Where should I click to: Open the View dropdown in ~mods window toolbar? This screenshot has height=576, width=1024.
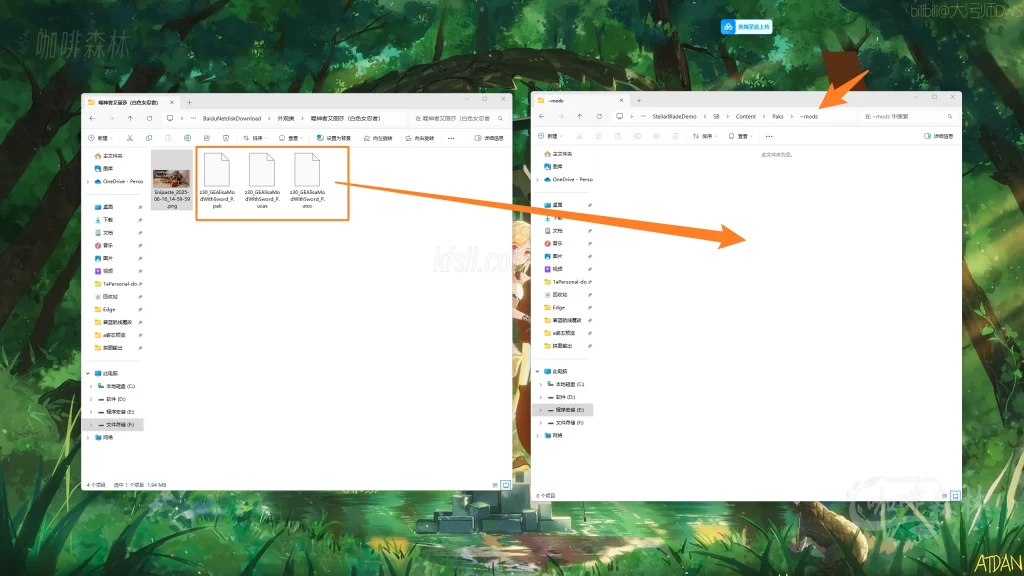pos(740,136)
